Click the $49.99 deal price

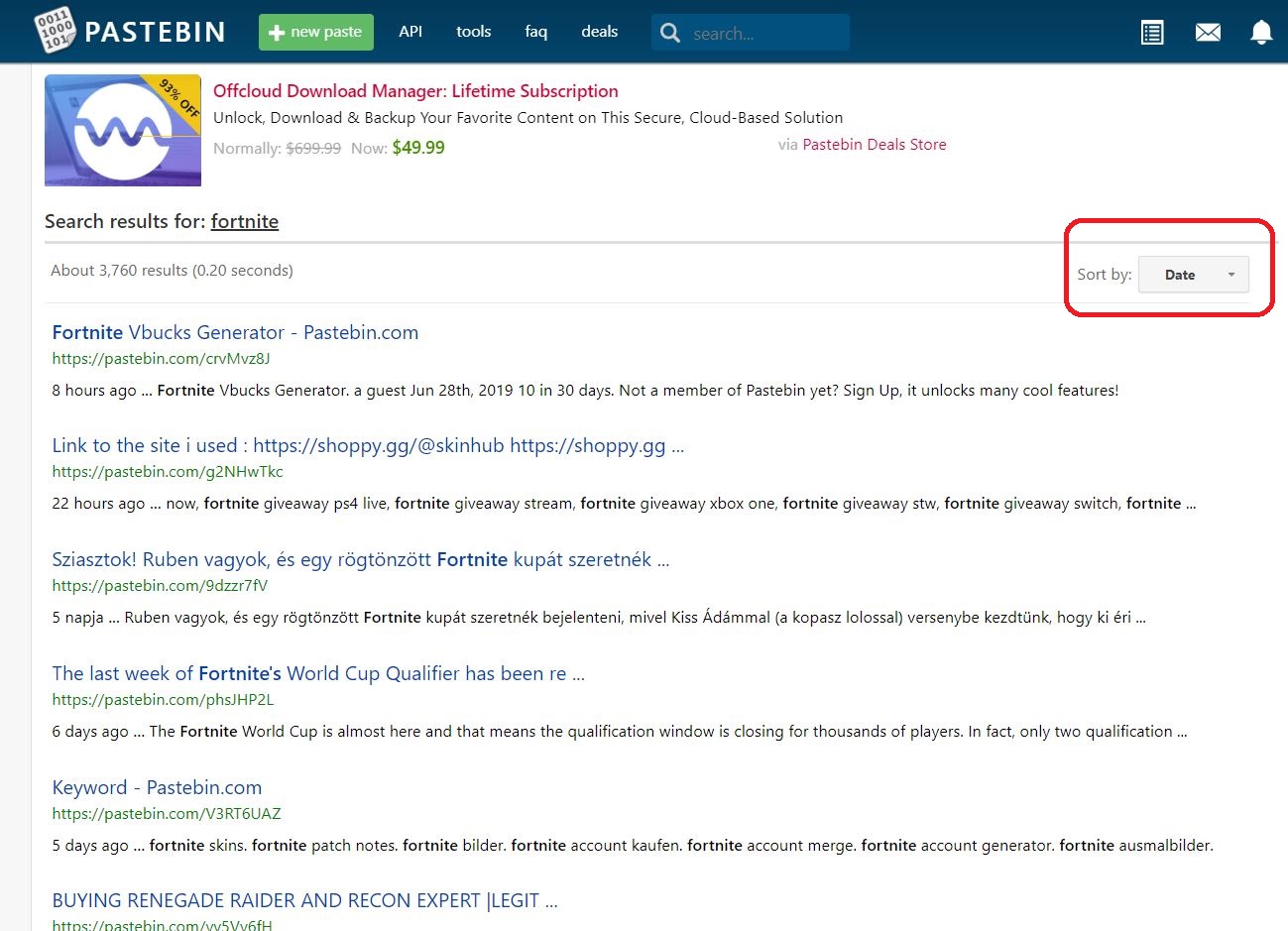point(418,148)
